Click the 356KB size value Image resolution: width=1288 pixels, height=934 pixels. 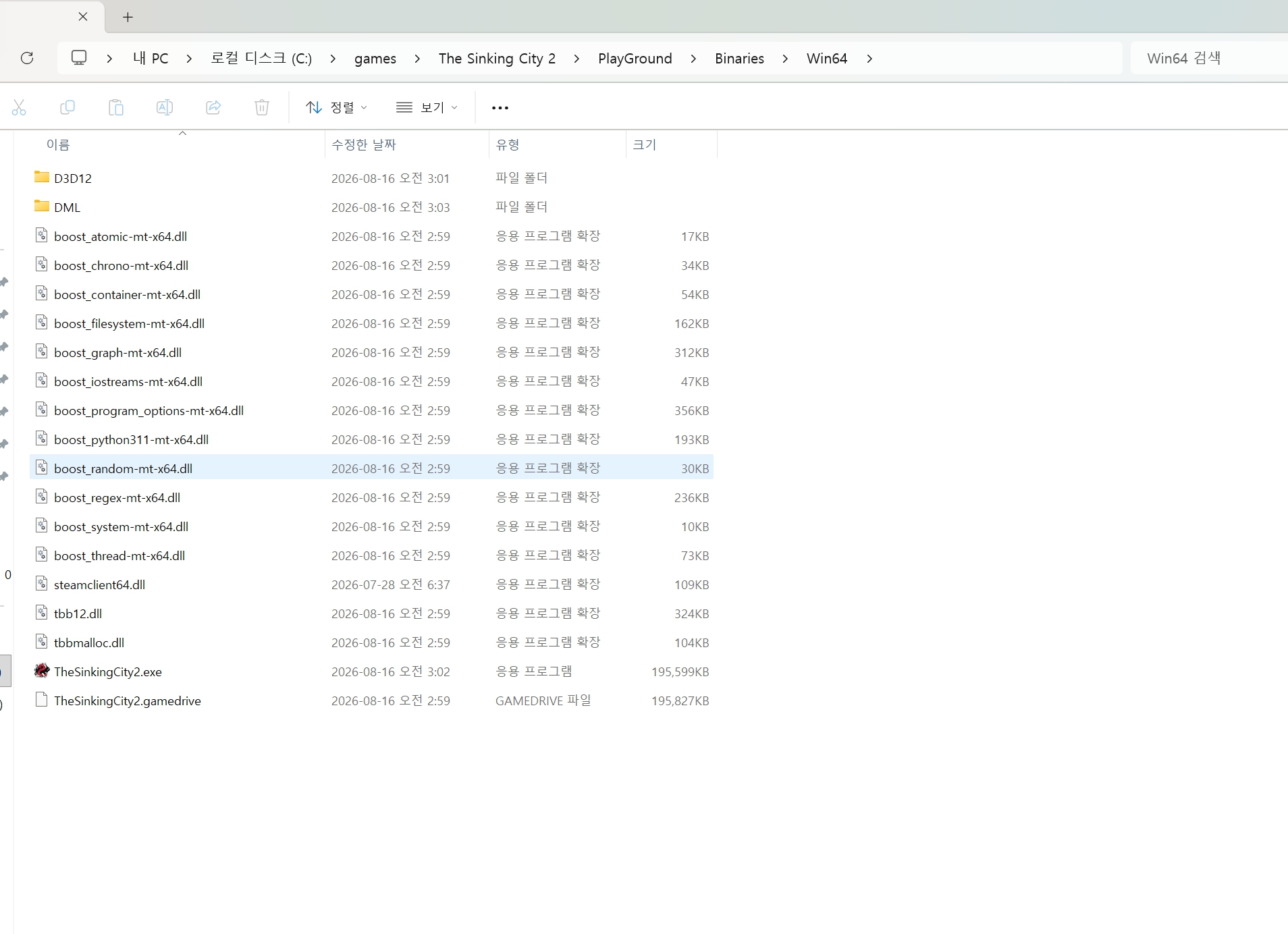[692, 410]
